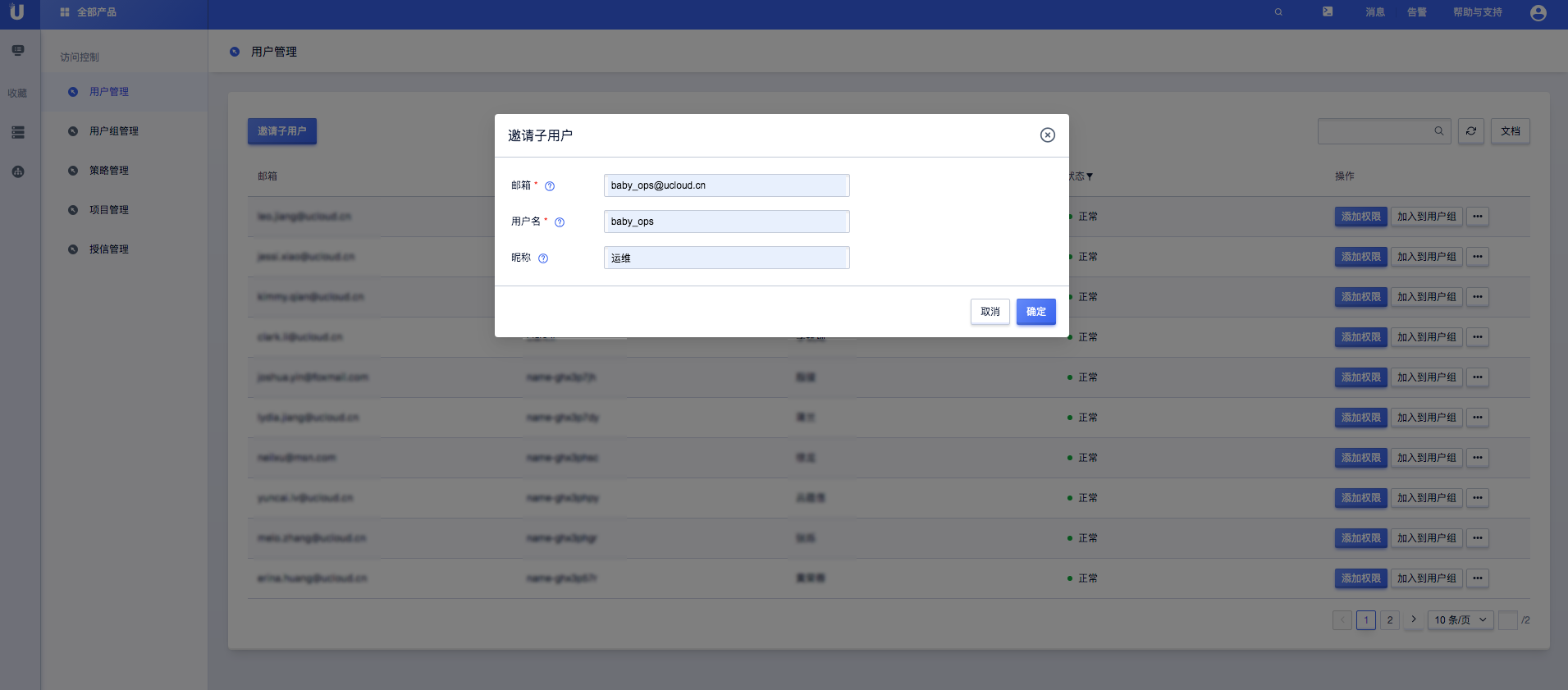The height and width of the screenshot is (690, 1568).
Task: Click the 取消 cancel button
Action: tap(990, 312)
